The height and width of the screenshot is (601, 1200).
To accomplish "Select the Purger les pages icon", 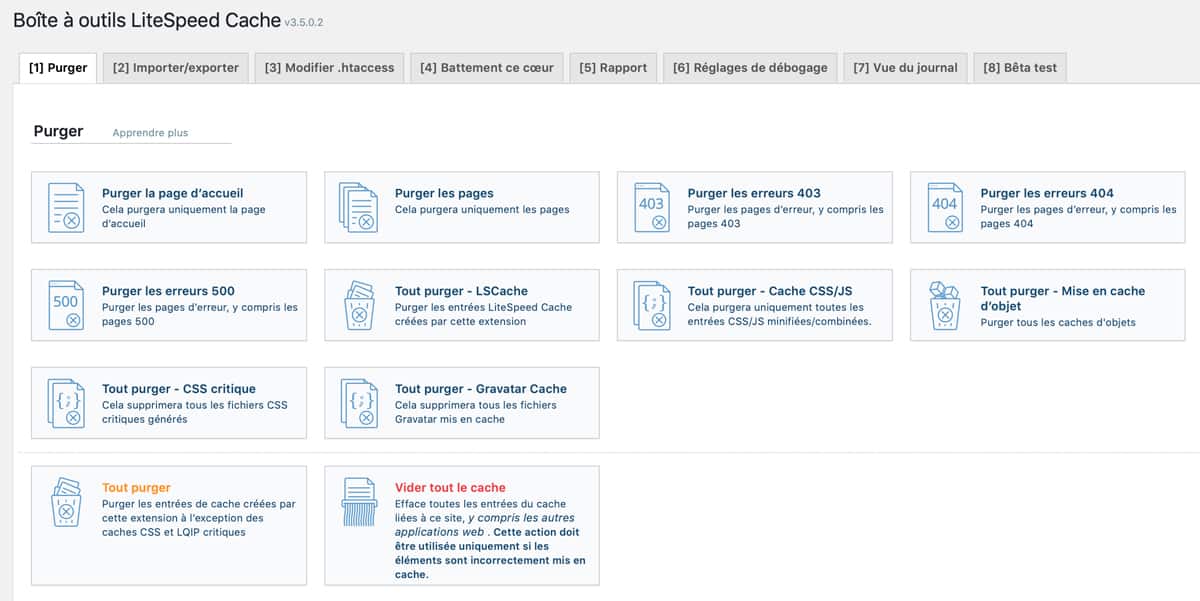I will 356,206.
